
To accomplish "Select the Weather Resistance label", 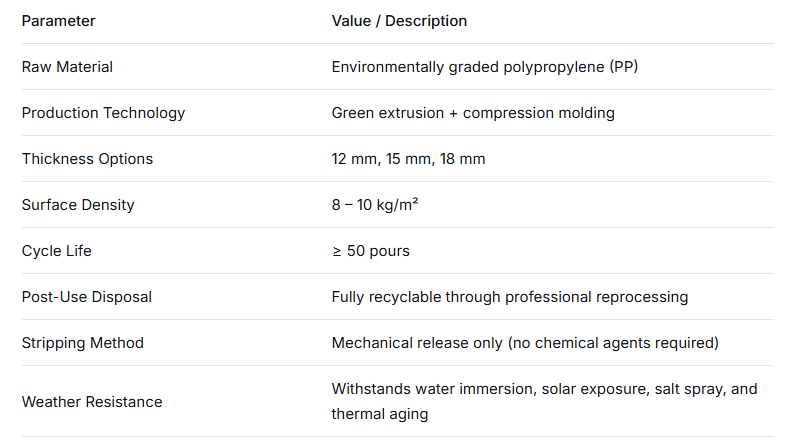I will (x=92, y=401).
